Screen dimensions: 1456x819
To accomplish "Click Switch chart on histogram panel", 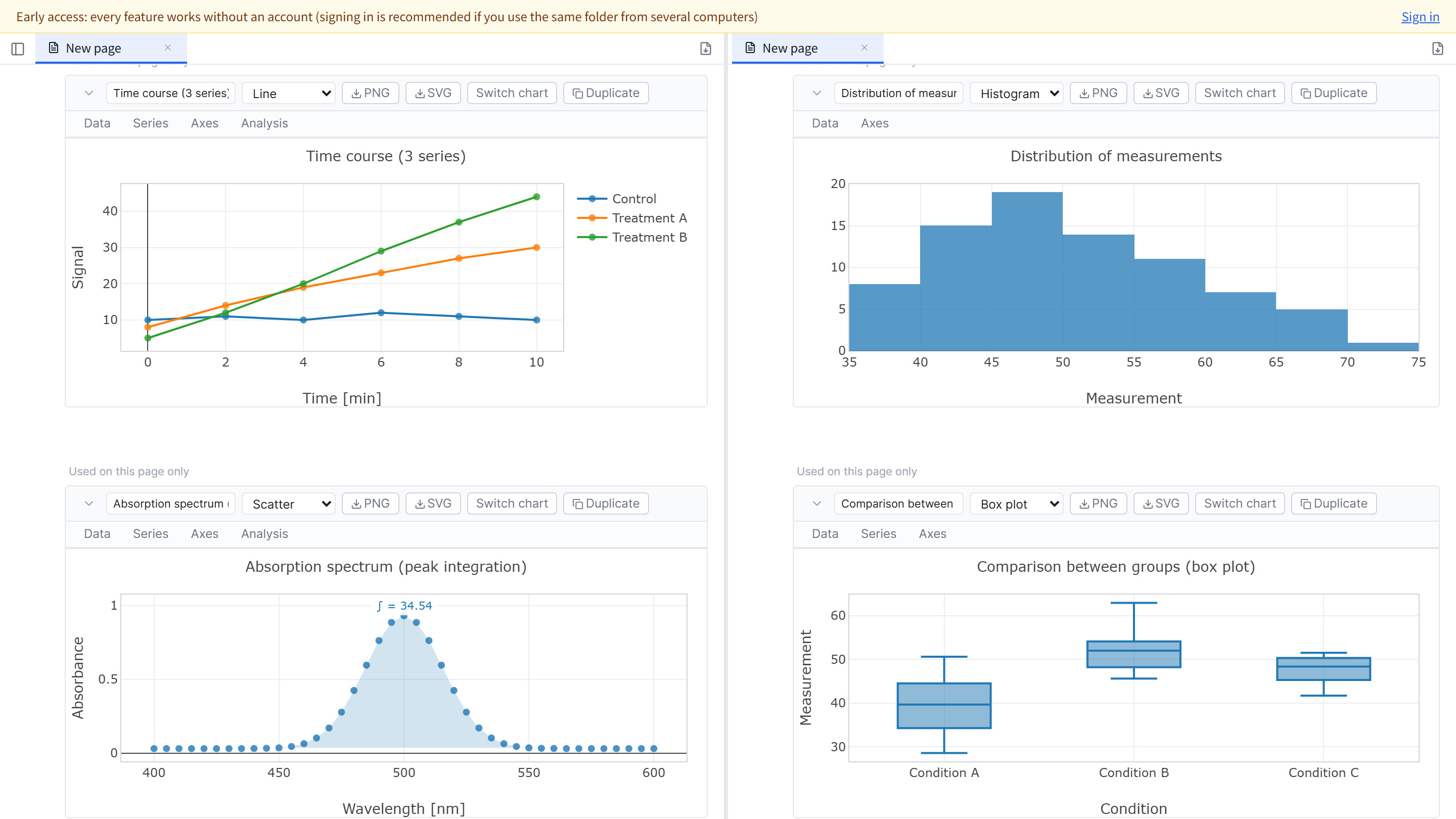I will coord(1240,93).
